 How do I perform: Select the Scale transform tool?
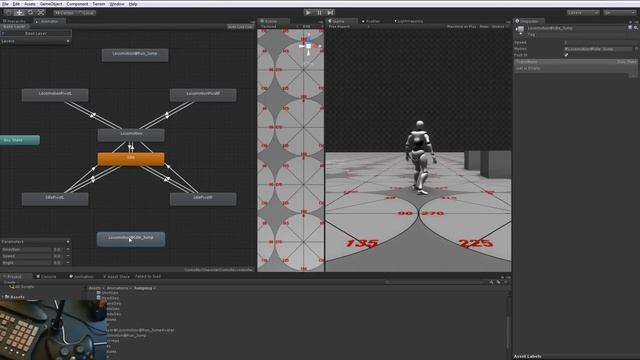click(x=41, y=13)
